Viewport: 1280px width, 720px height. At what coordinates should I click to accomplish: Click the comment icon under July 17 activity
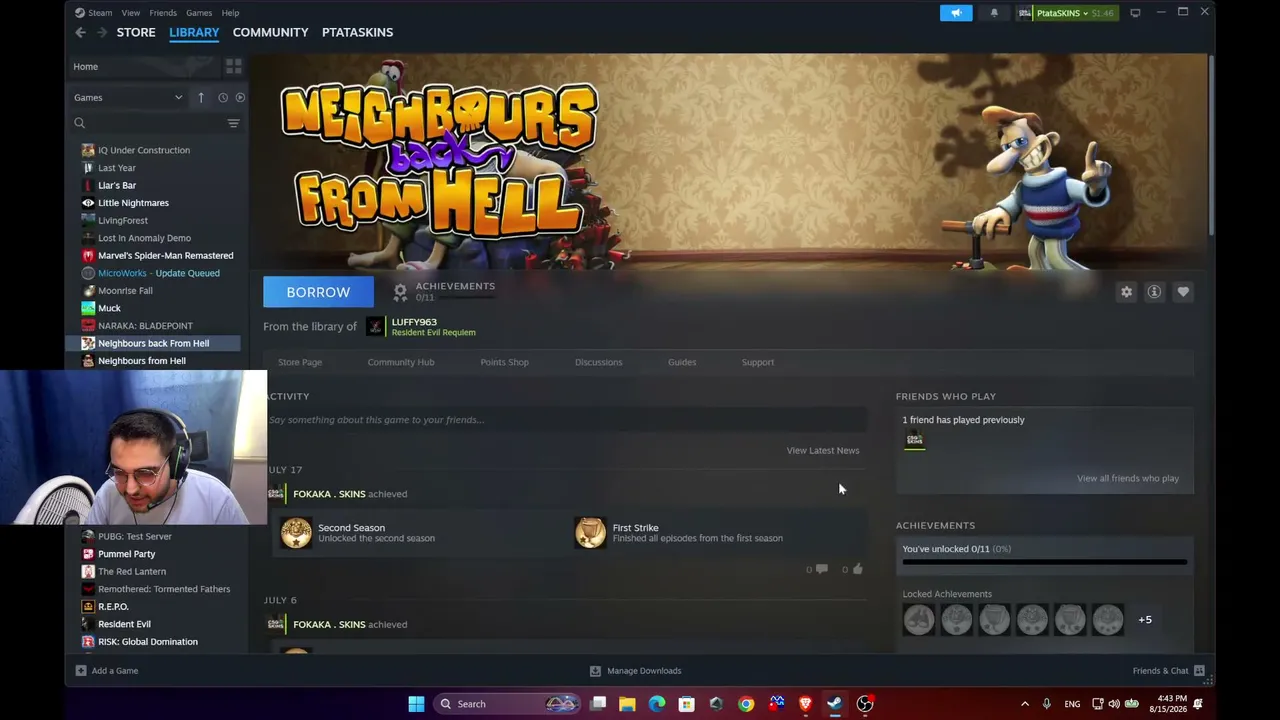pyautogui.click(x=821, y=569)
